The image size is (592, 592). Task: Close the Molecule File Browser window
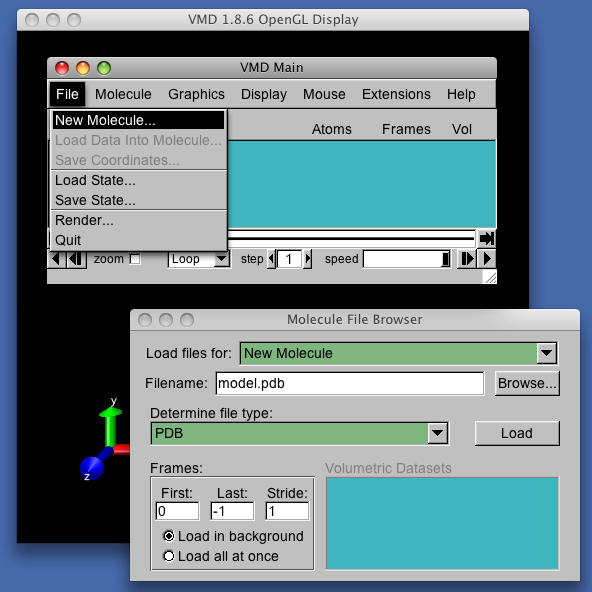click(x=145, y=320)
